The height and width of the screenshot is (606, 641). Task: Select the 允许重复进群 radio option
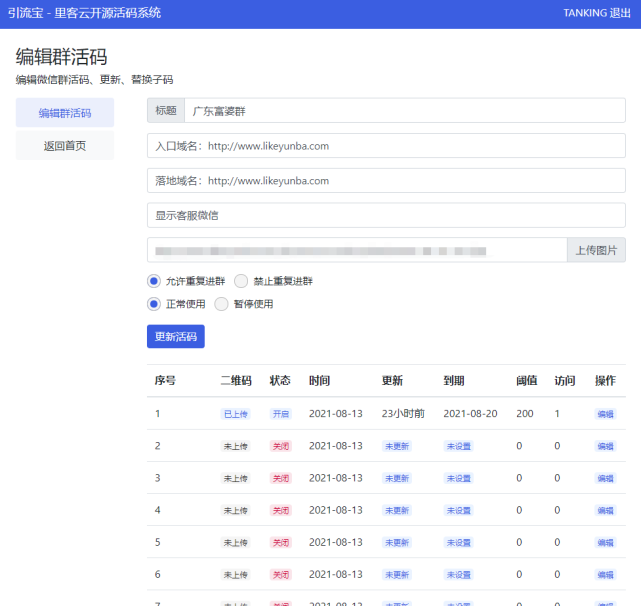coord(154,281)
